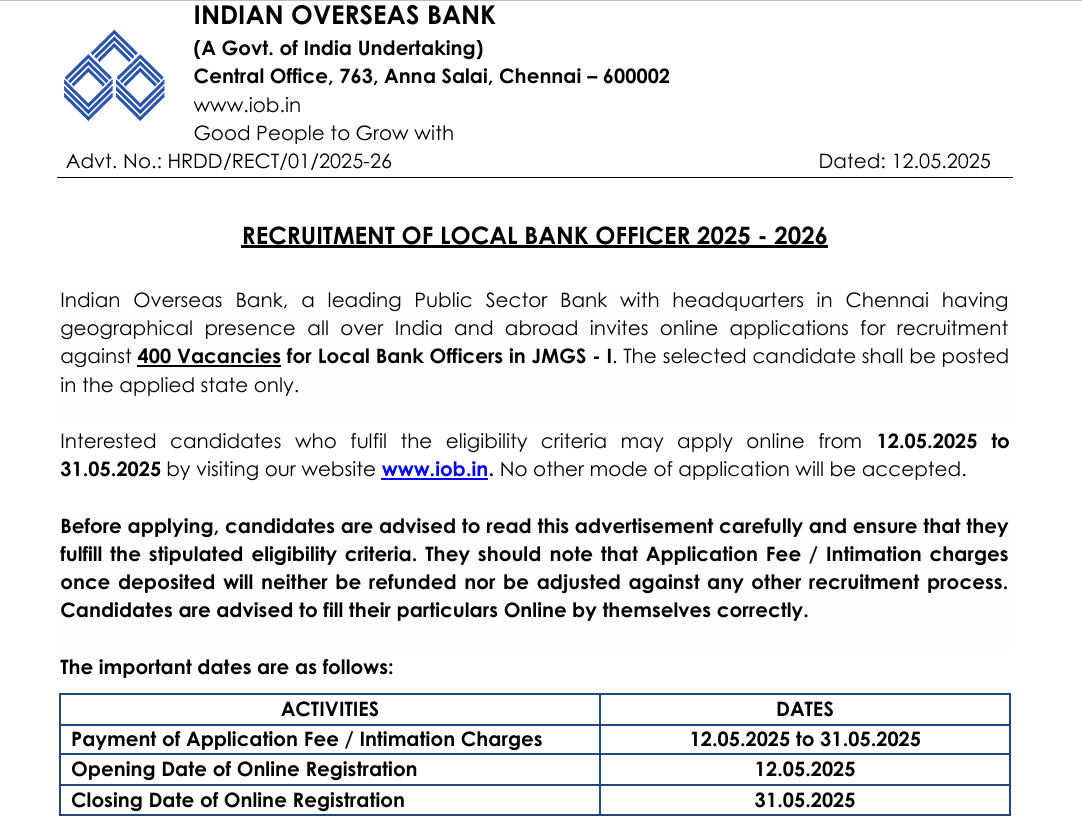Click the "Local Bank Officers in JMGS - I" phrase
This screenshot has height=824, width=1082.
click(x=465, y=356)
